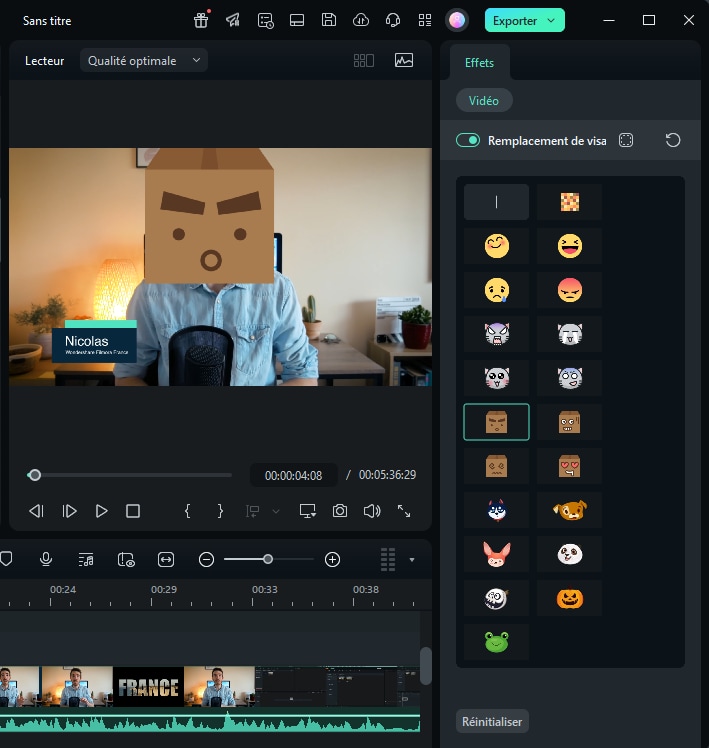
Task: Open the task list with clock icon
Action: click(265, 21)
